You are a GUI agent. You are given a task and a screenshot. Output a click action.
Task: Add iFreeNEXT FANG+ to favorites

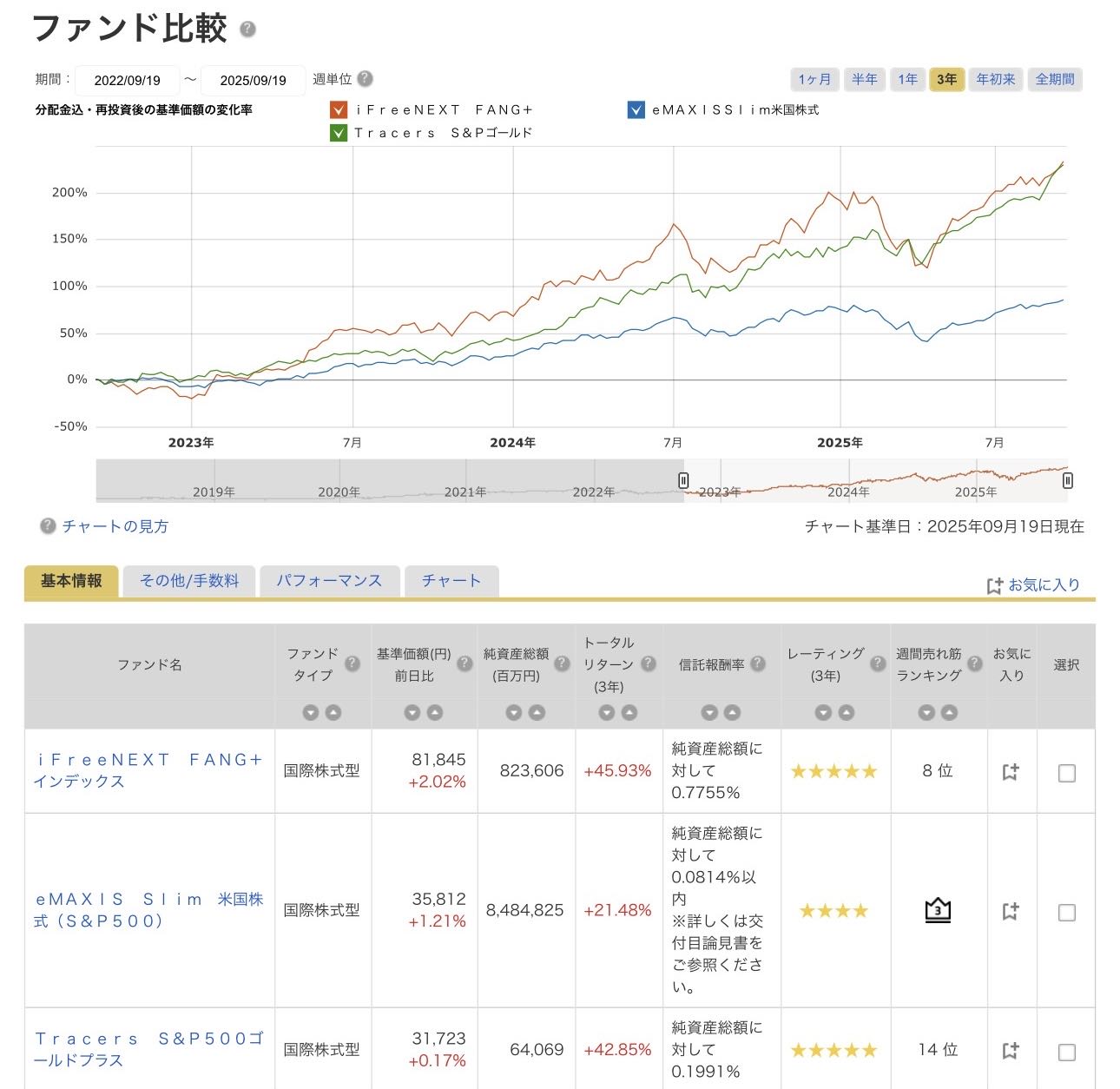click(1010, 772)
